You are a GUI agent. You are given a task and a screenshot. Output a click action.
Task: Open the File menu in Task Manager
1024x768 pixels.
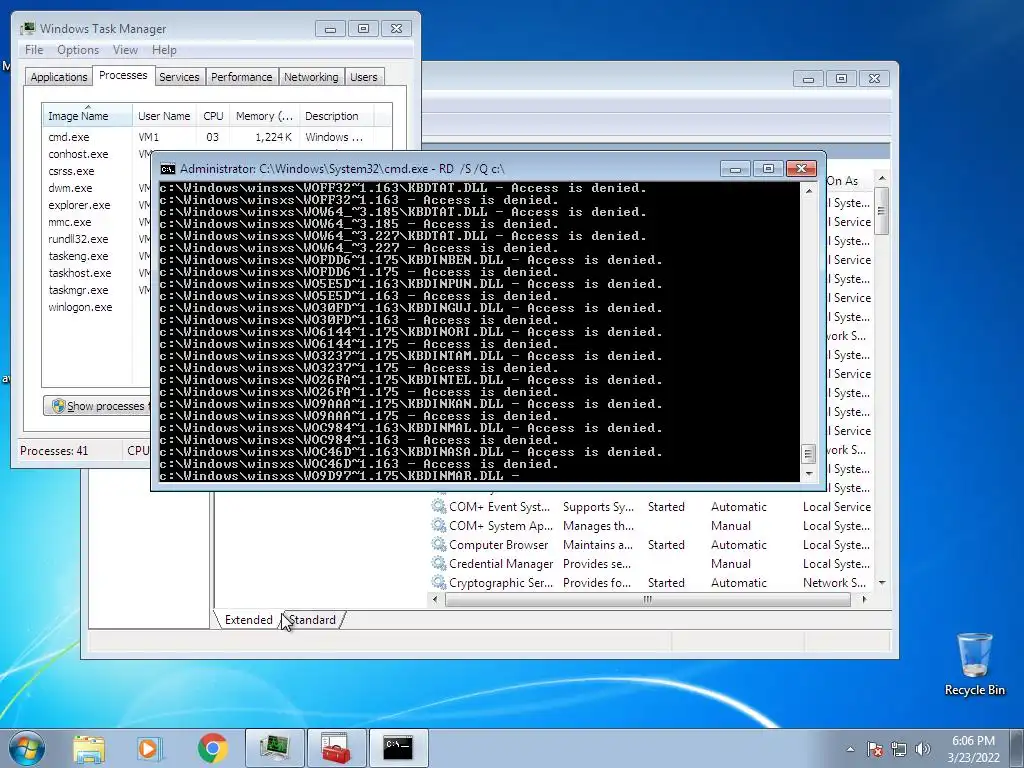click(x=34, y=50)
